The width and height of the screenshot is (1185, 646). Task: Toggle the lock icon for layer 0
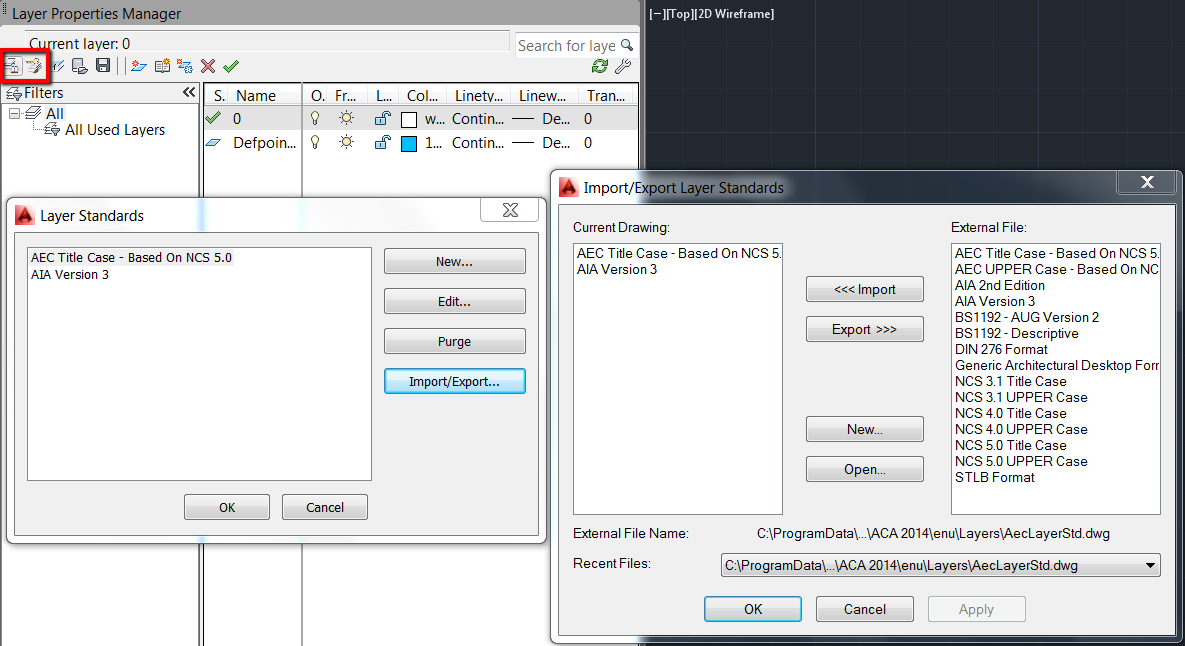tap(382, 119)
